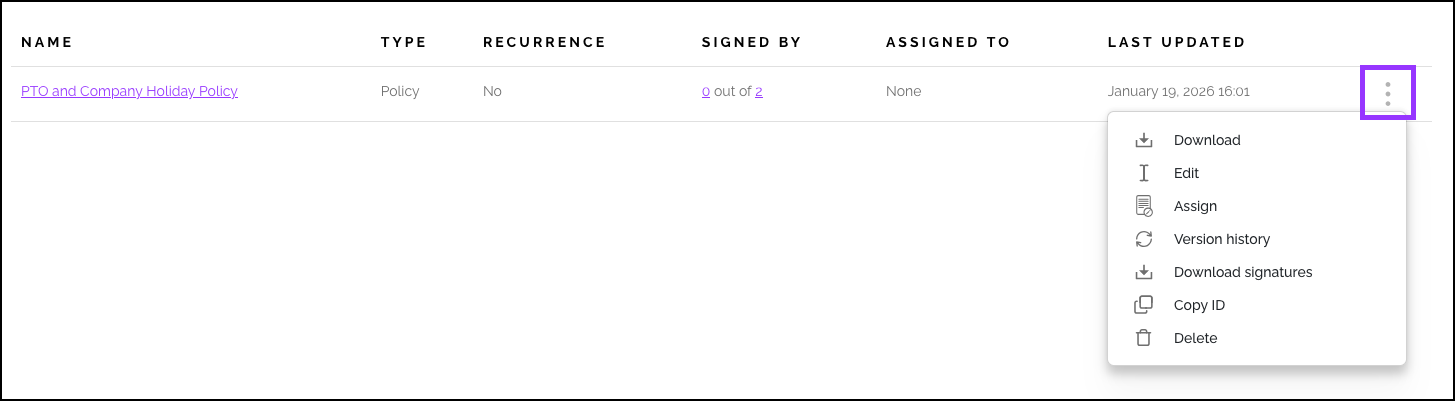The height and width of the screenshot is (401, 1455).
Task: Select the Assign menu option
Action: (x=1195, y=206)
